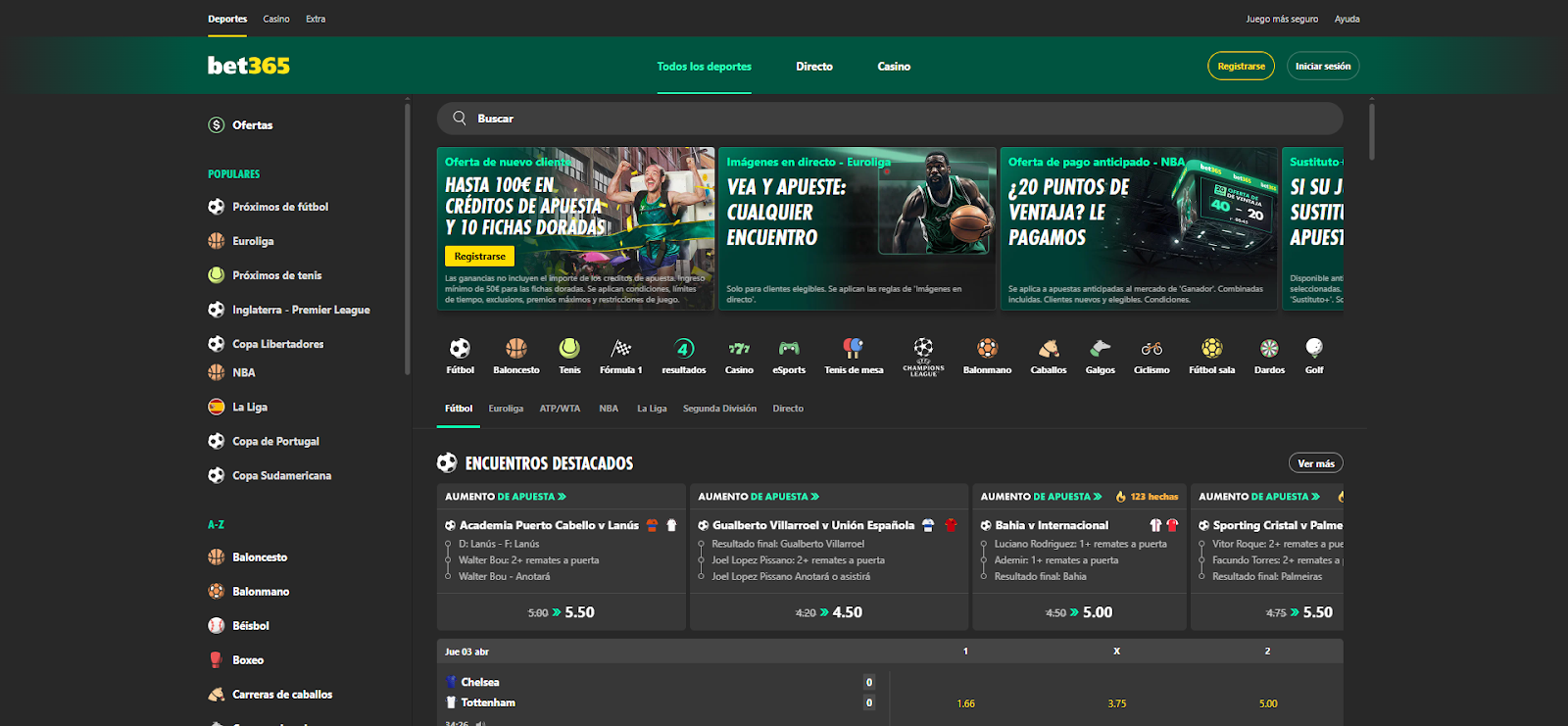
Task: Open the Fútbol sala icon
Action: tap(1212, 349)
